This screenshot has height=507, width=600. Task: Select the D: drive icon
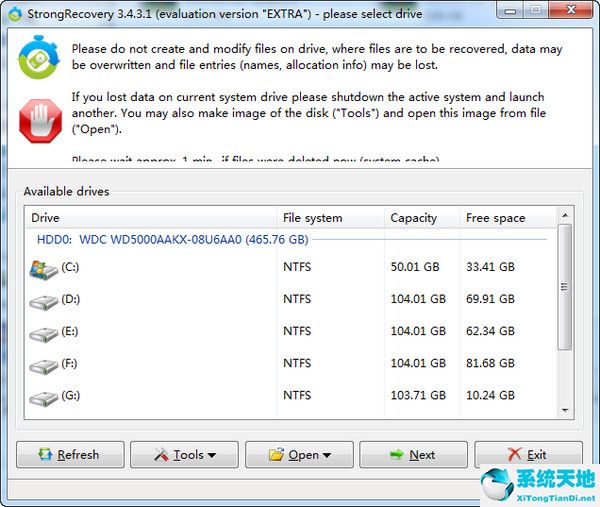(x=44, y=300)
